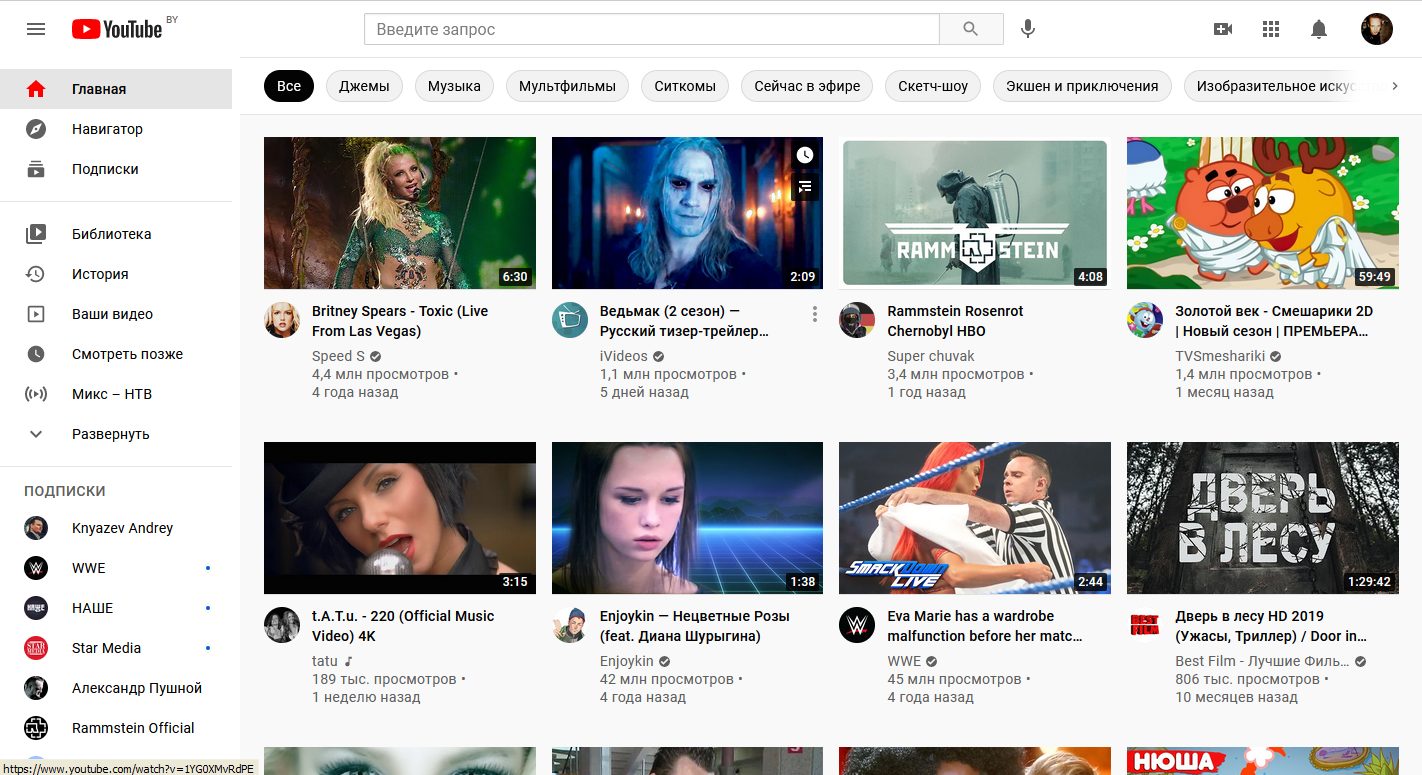Screen dimensions: 1422x775
Task: Open Навигатор in sidebar
Action: (x=116, y=129)
